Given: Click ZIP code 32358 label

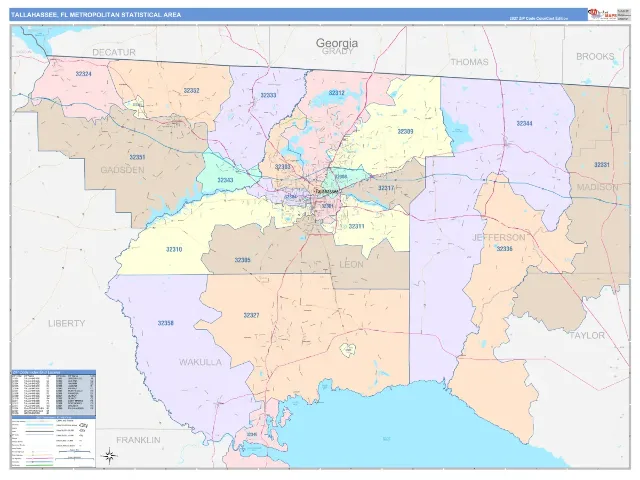Looking at the screenshot, I should (165, 323).
